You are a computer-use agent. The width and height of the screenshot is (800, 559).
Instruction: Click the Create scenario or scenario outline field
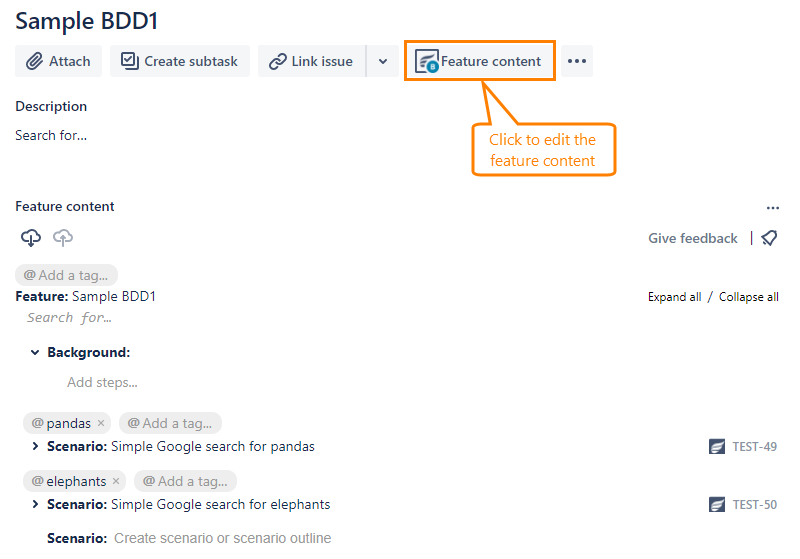point(222,538)
